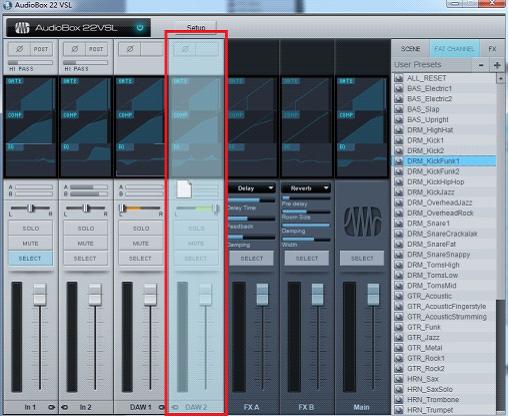Mute the In 2 channel
Viewport: 509px width, 417px height.
86,244
